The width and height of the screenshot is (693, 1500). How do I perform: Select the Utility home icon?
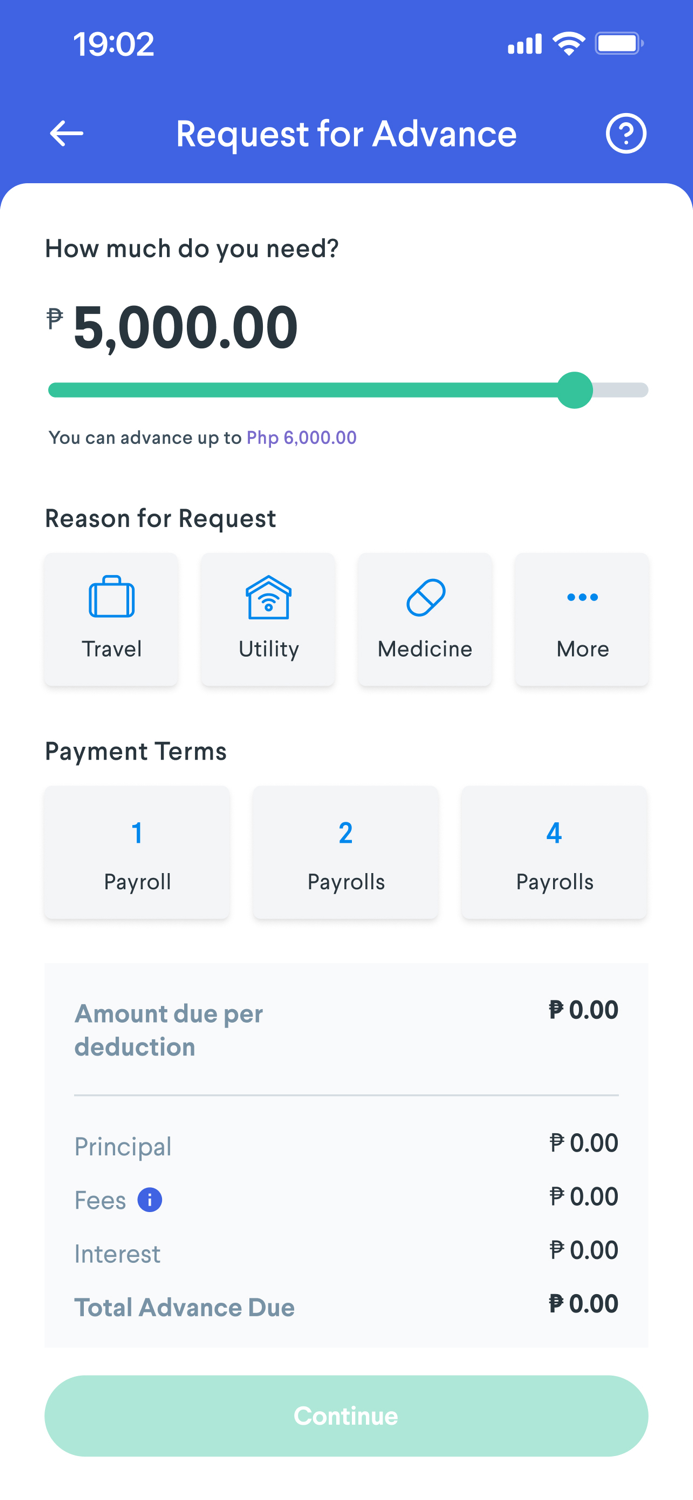268,596
